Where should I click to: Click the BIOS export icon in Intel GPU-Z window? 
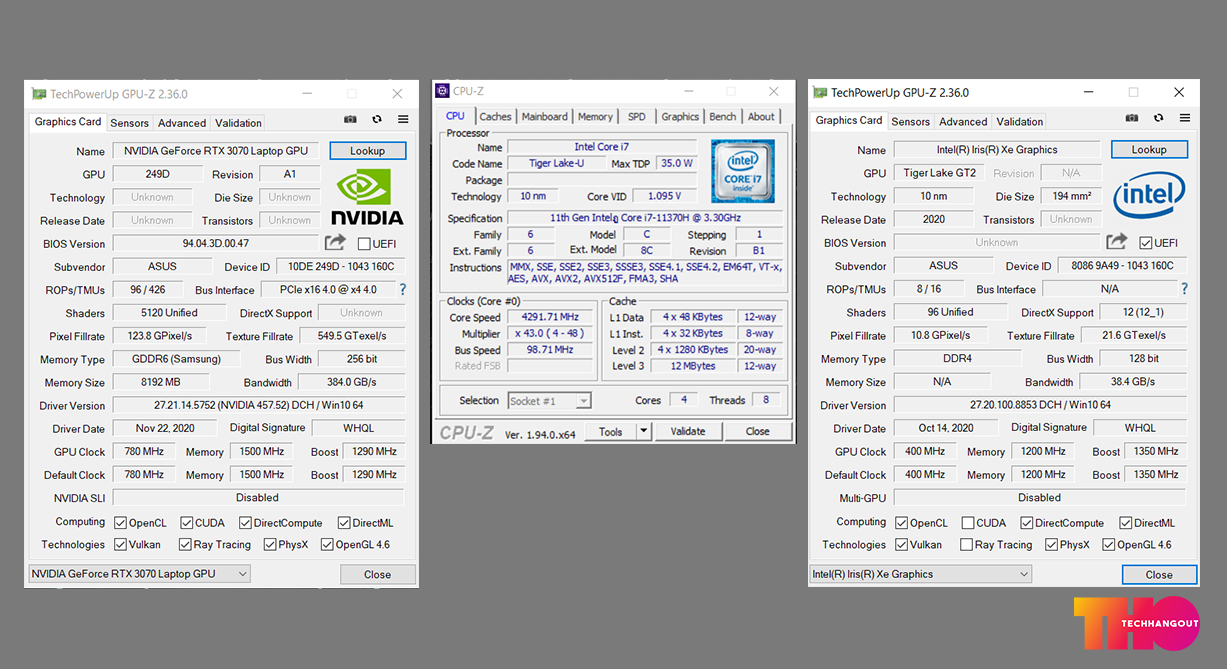(x=1117, y=241)
